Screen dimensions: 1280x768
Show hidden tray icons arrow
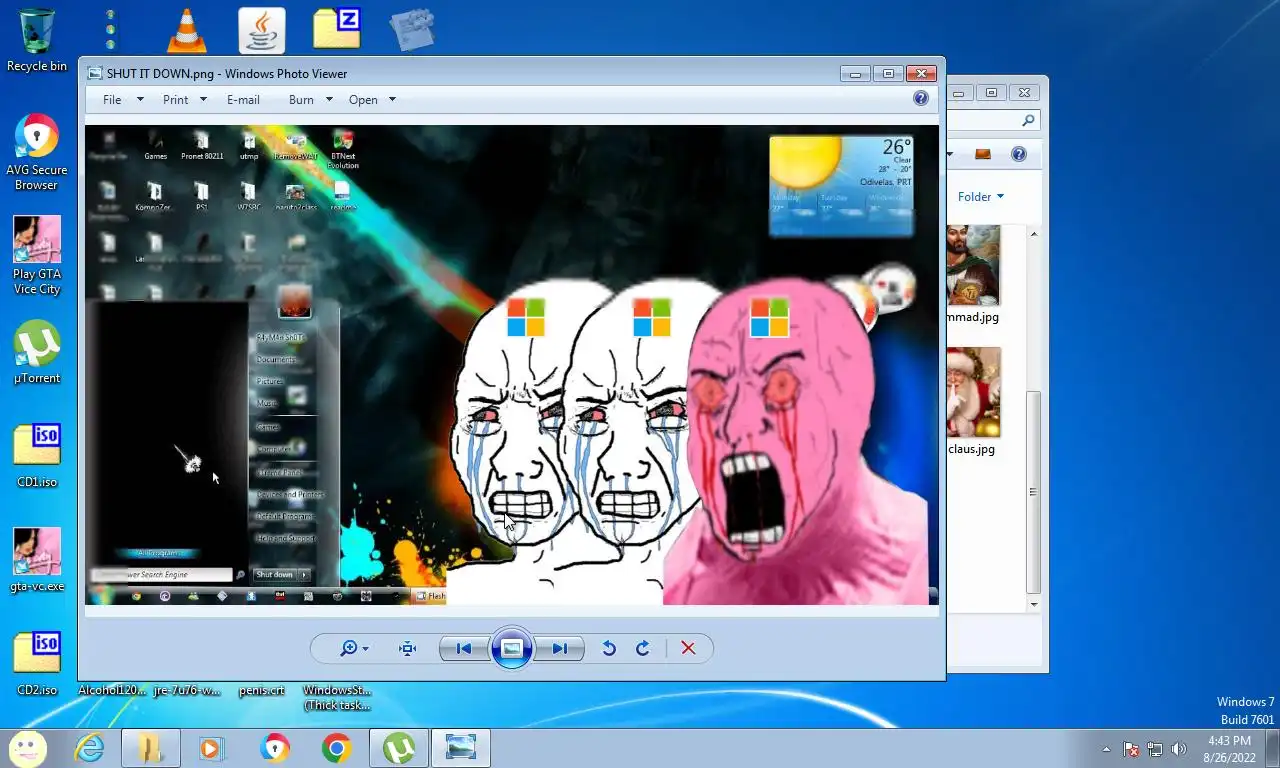[x=1106, y=749]
